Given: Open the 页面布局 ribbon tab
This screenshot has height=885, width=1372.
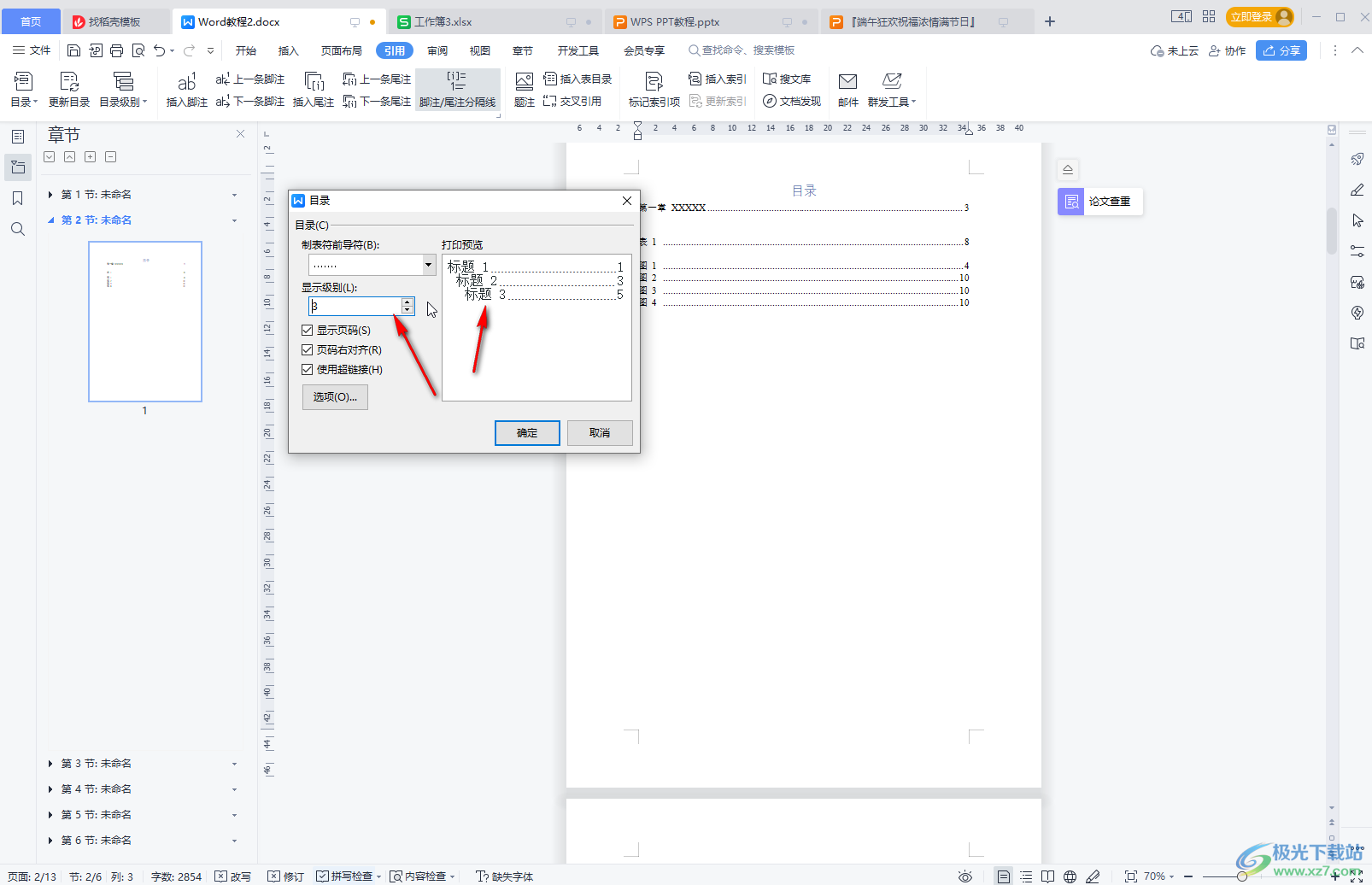Looking at the screenshot, I should pos(342,51).
